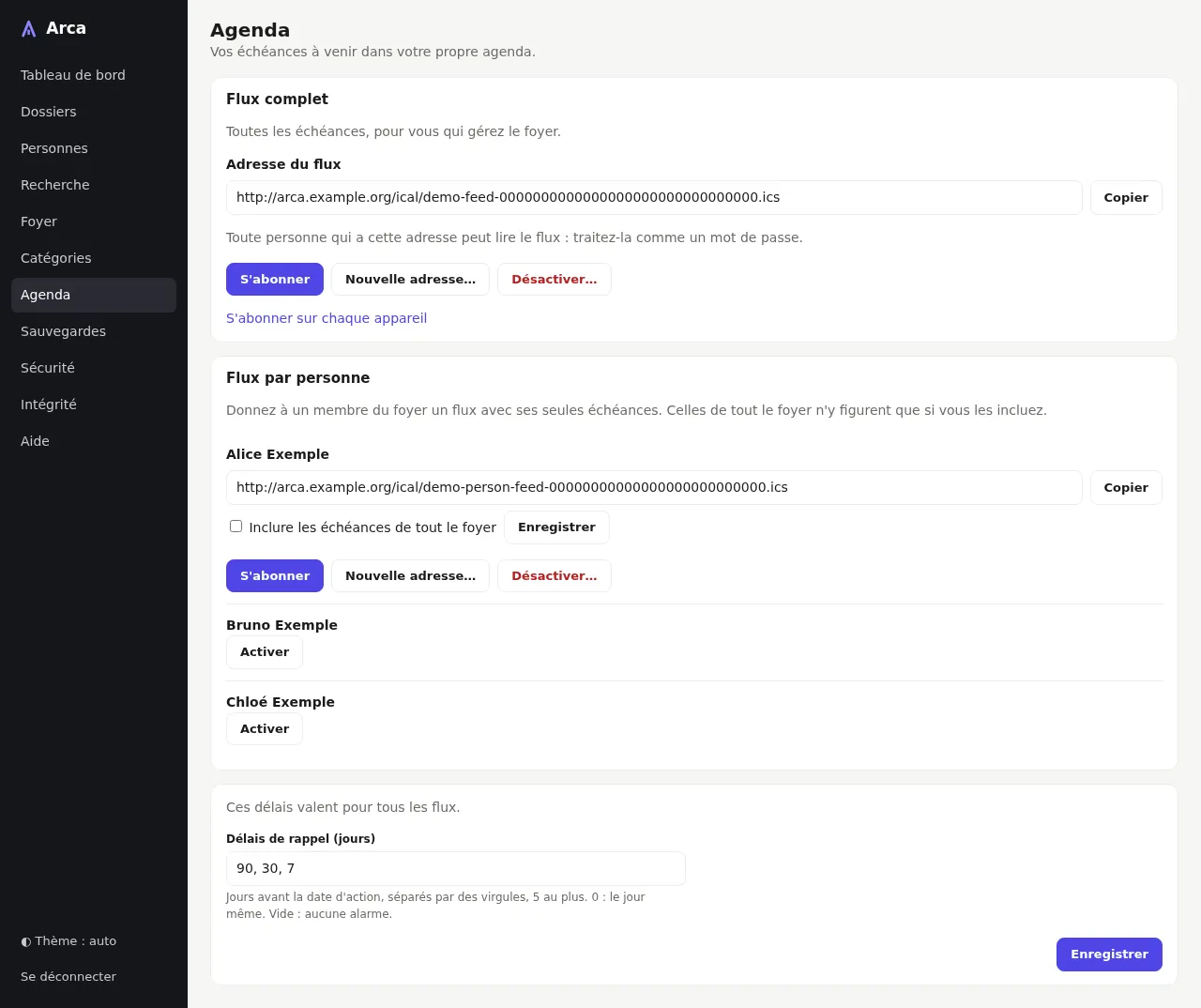Click the Délais de rappel input field
This screenshot has height=1008, width=1201.
pyautogui.click(x=456, y=869)
